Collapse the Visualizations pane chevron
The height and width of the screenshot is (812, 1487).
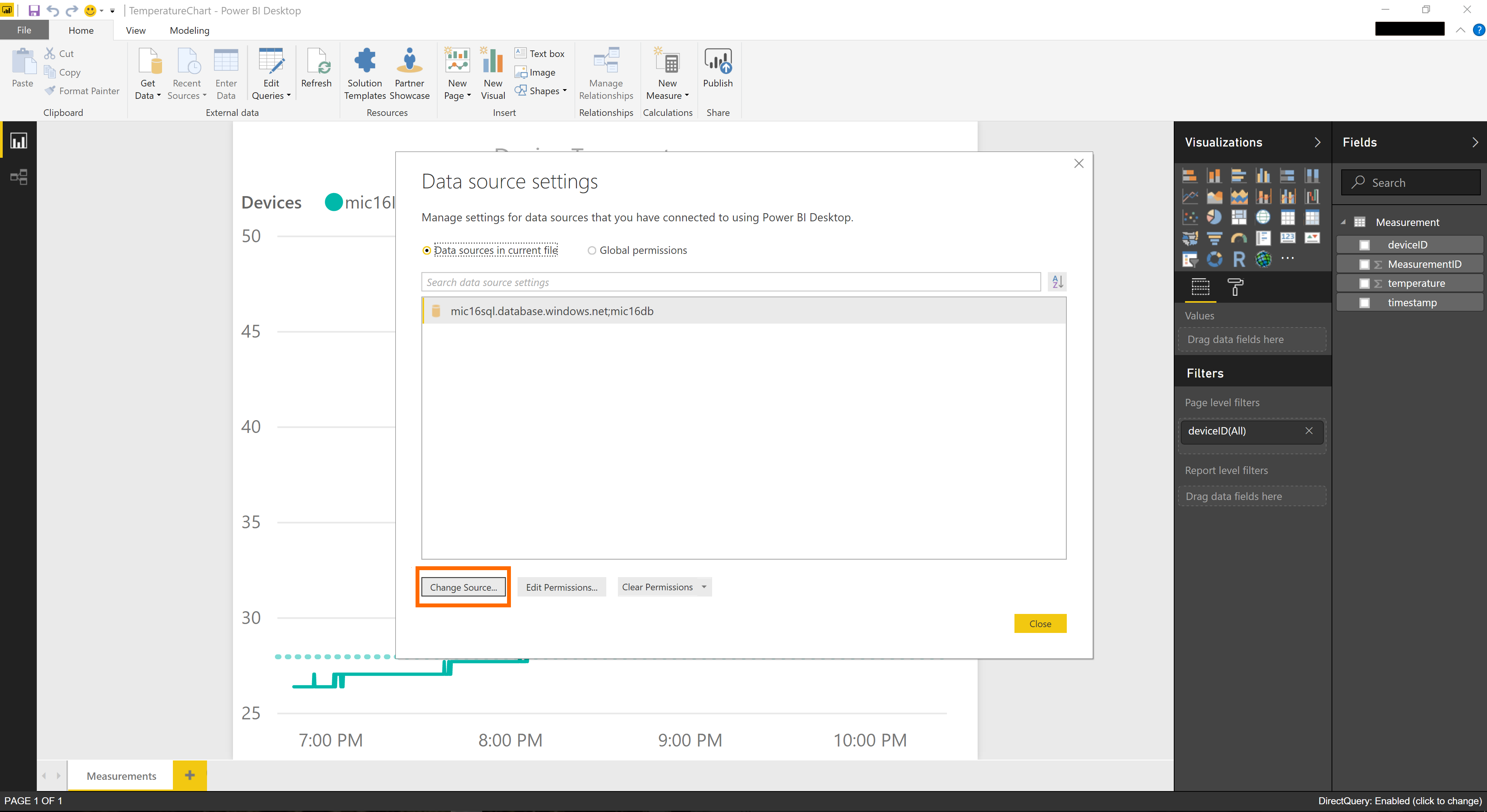coord(1317,143)
